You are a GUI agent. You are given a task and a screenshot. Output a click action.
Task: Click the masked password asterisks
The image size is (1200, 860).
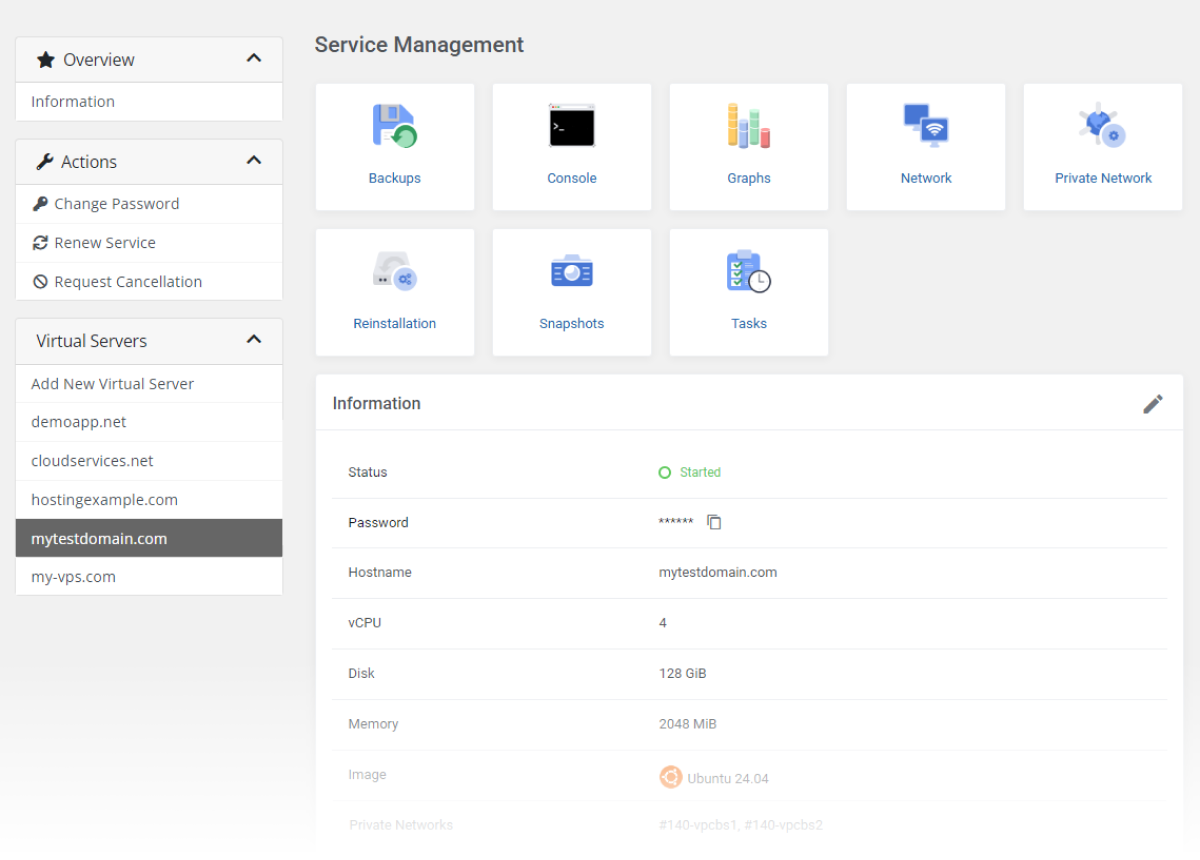pos(676,523)
